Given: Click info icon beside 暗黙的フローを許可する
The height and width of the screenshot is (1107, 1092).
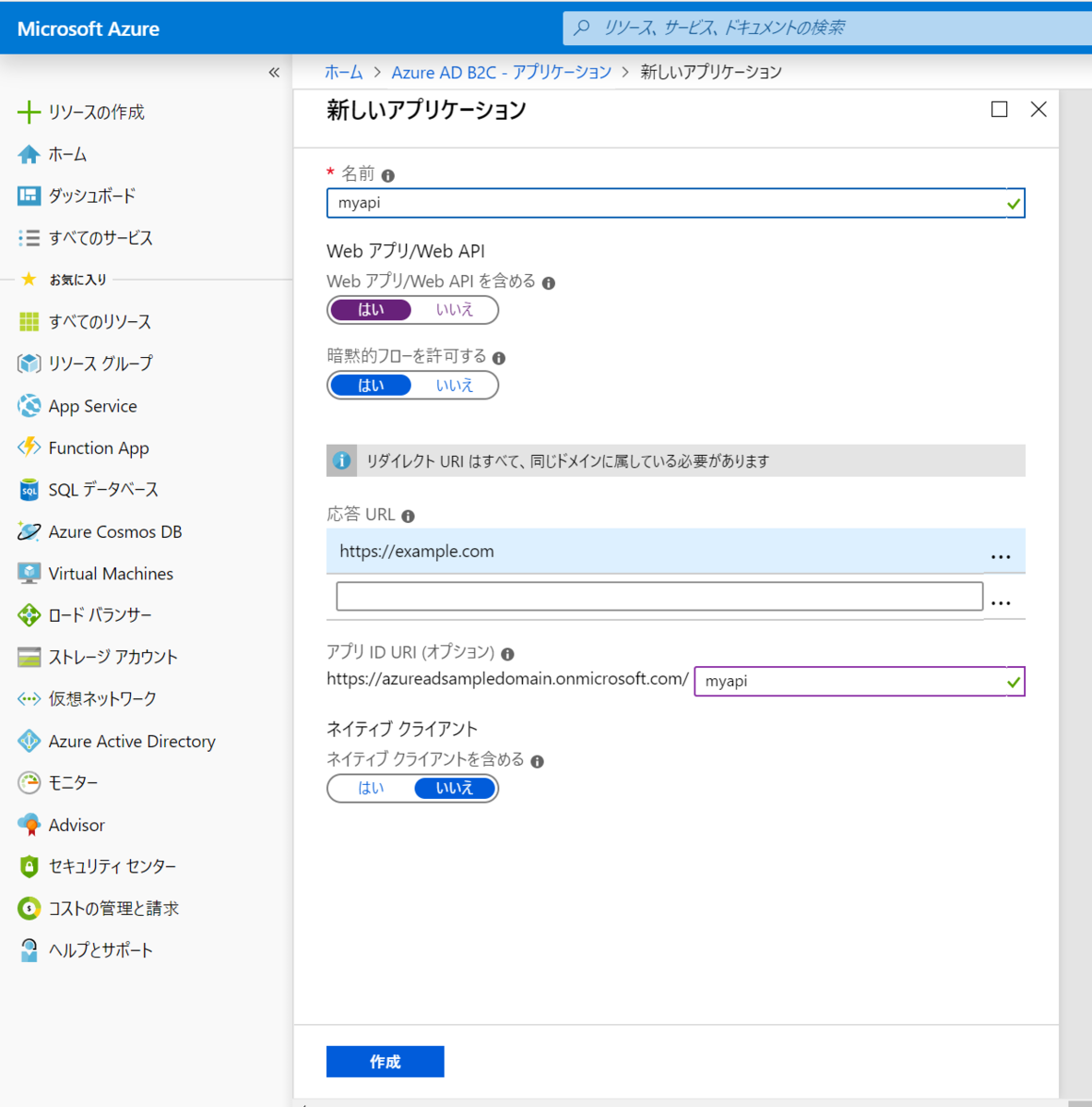Looking at the screenshot, I should 499,358.
